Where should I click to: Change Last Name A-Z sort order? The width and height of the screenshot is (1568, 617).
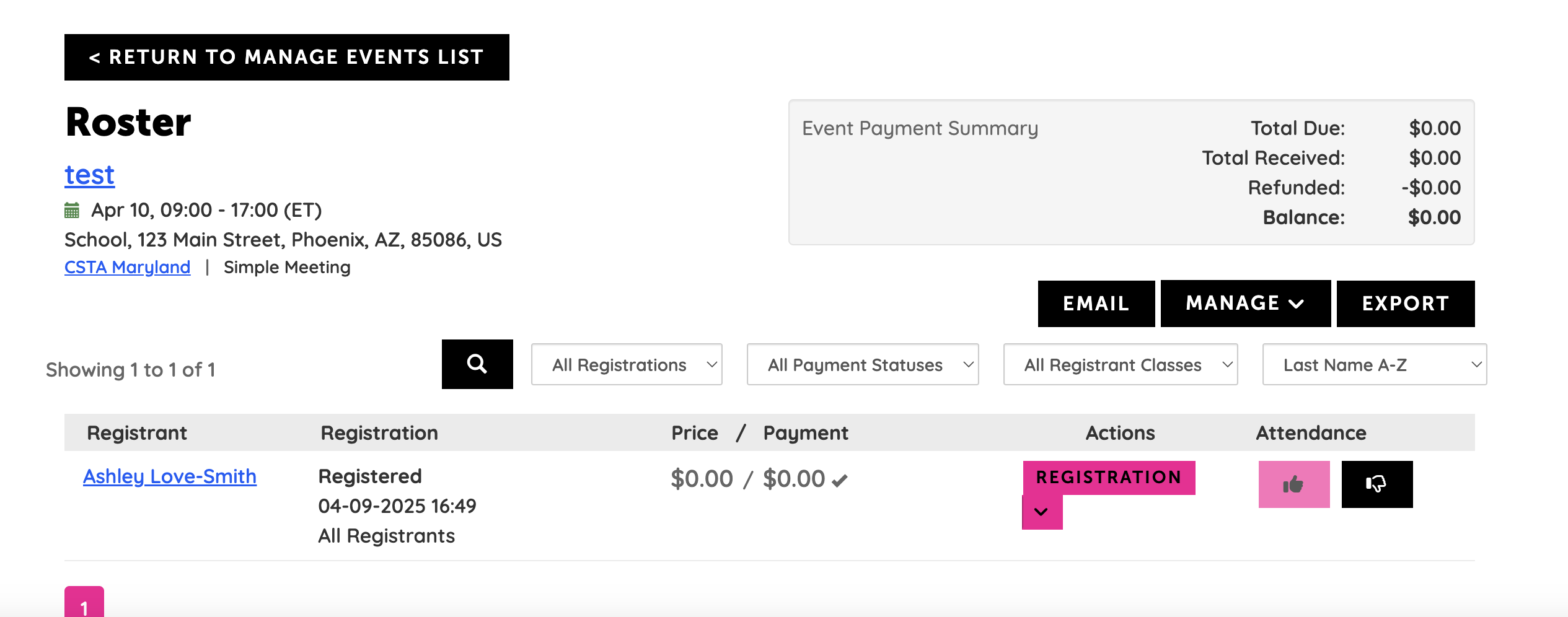1374,365
